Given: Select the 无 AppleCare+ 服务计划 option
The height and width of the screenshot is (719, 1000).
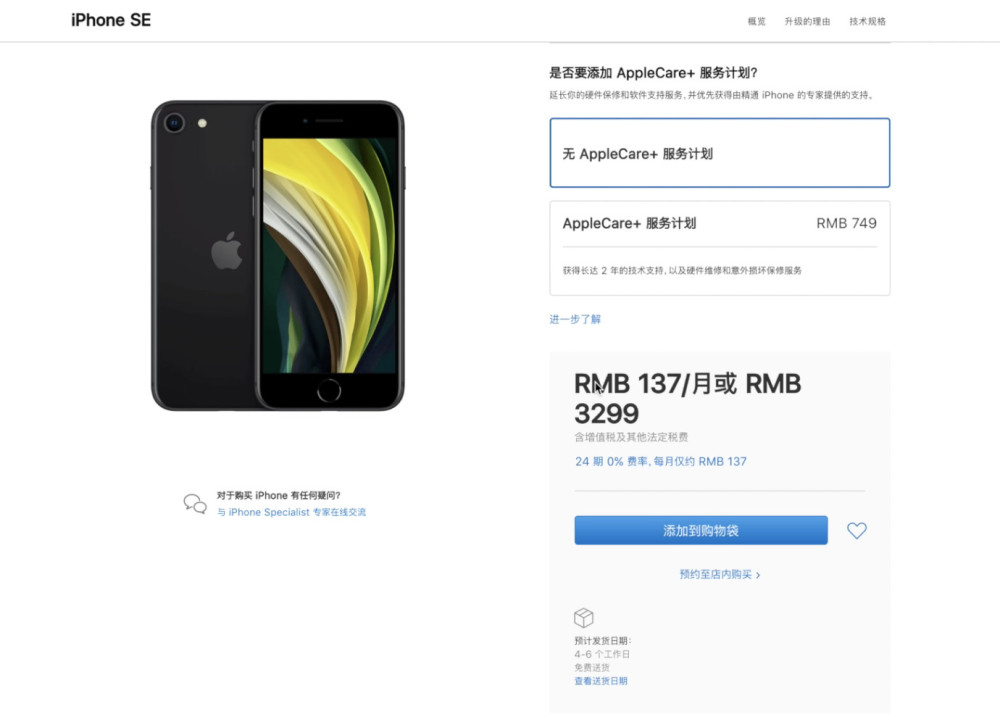Looking at the screenshot, I should (719, 153).
